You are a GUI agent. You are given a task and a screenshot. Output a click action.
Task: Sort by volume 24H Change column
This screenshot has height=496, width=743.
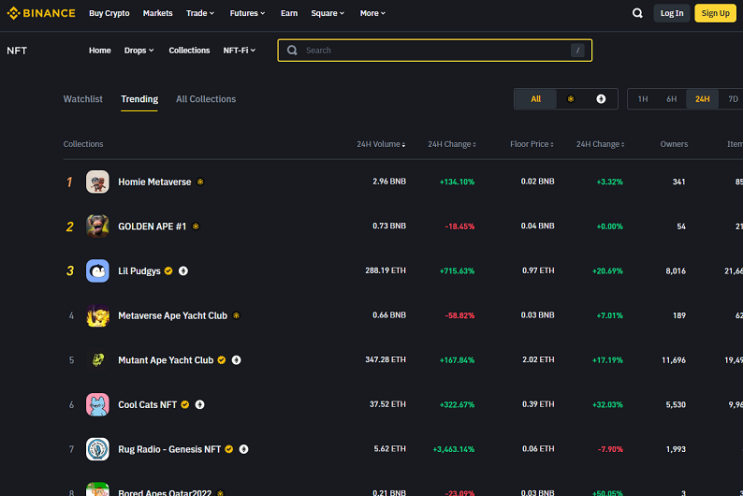pos(452,144)
